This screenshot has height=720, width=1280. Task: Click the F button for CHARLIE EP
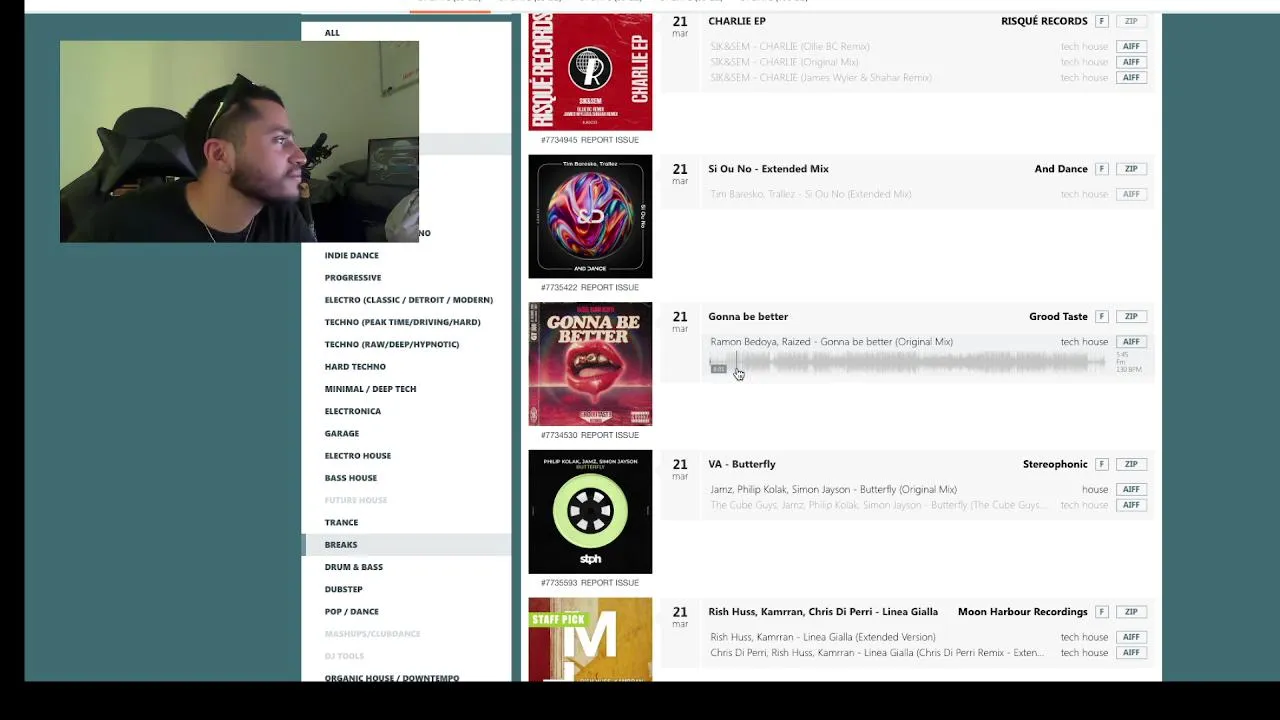coord(1101,21)
